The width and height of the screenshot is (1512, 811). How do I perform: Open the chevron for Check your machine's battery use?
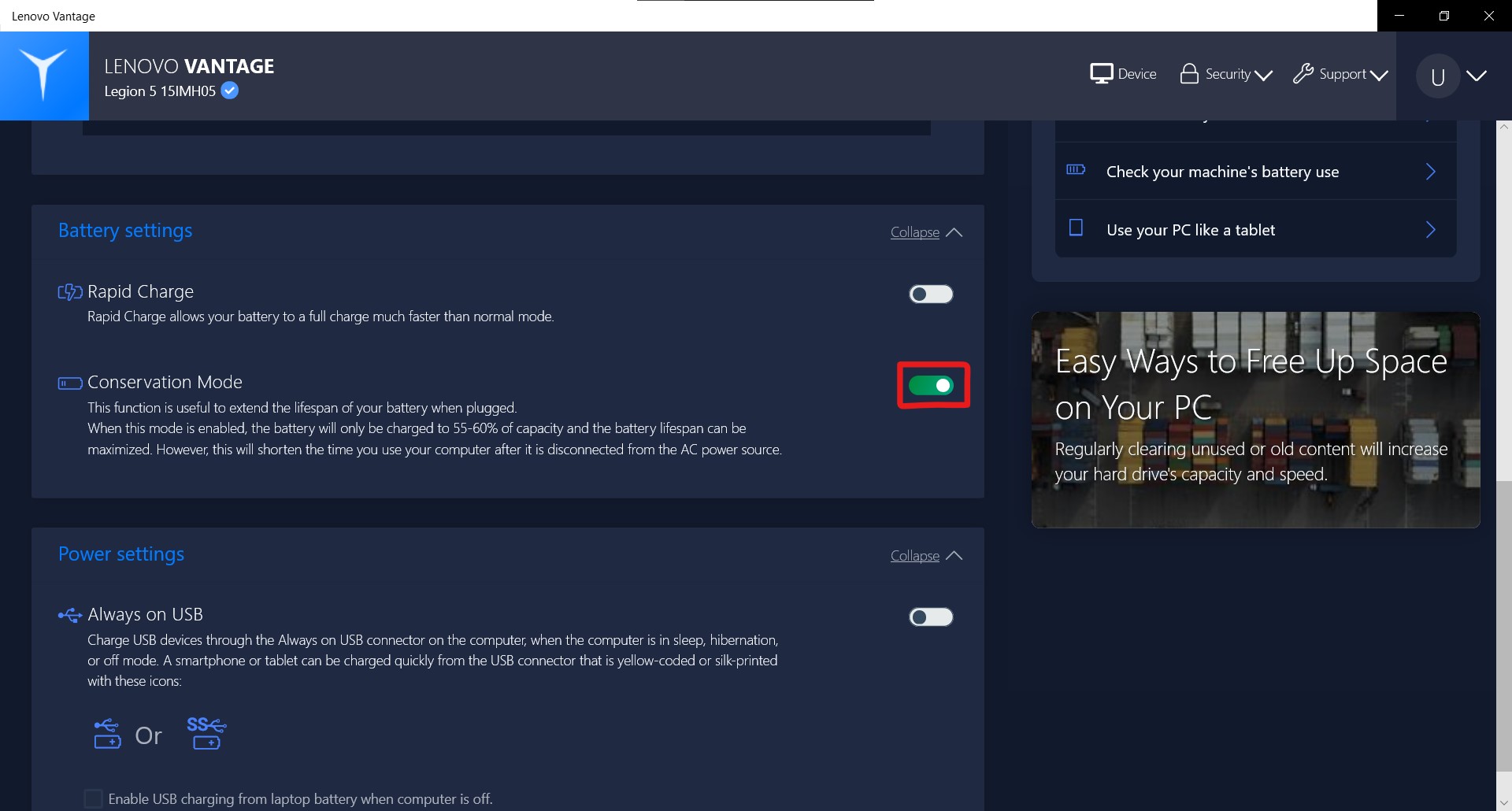coord(1431,172)
